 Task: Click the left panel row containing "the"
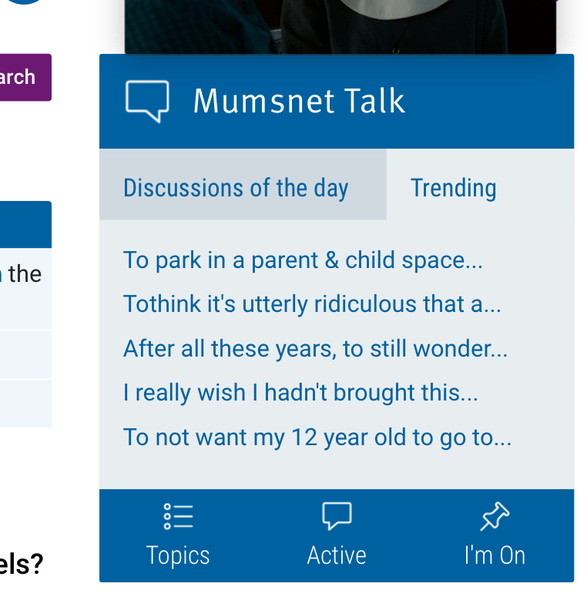pos(26,289)
